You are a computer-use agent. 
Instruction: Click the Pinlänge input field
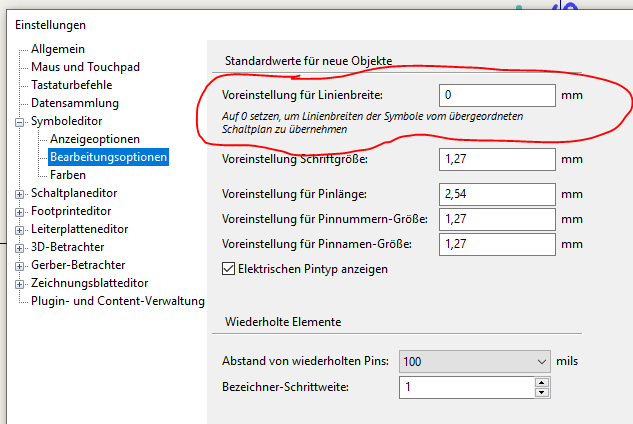(497, 194)
